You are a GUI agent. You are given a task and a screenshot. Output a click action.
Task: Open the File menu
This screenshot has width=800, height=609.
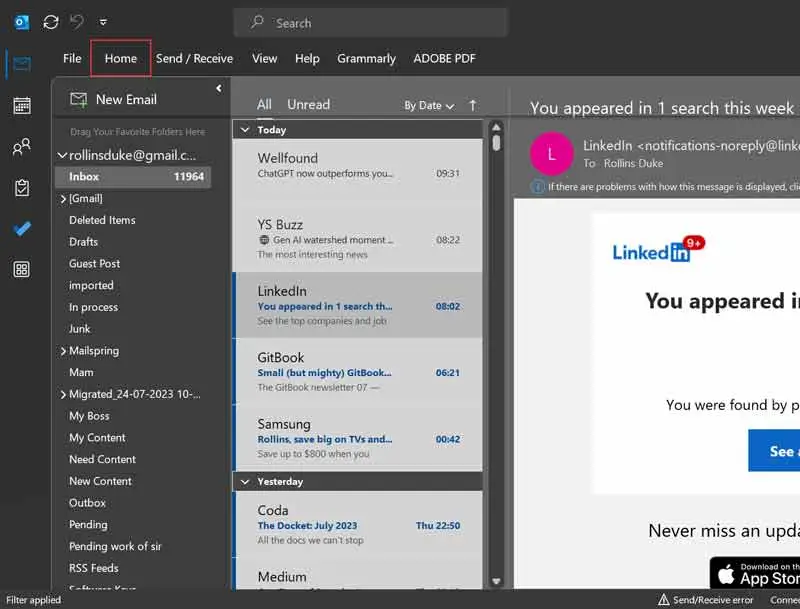[72, 59]
